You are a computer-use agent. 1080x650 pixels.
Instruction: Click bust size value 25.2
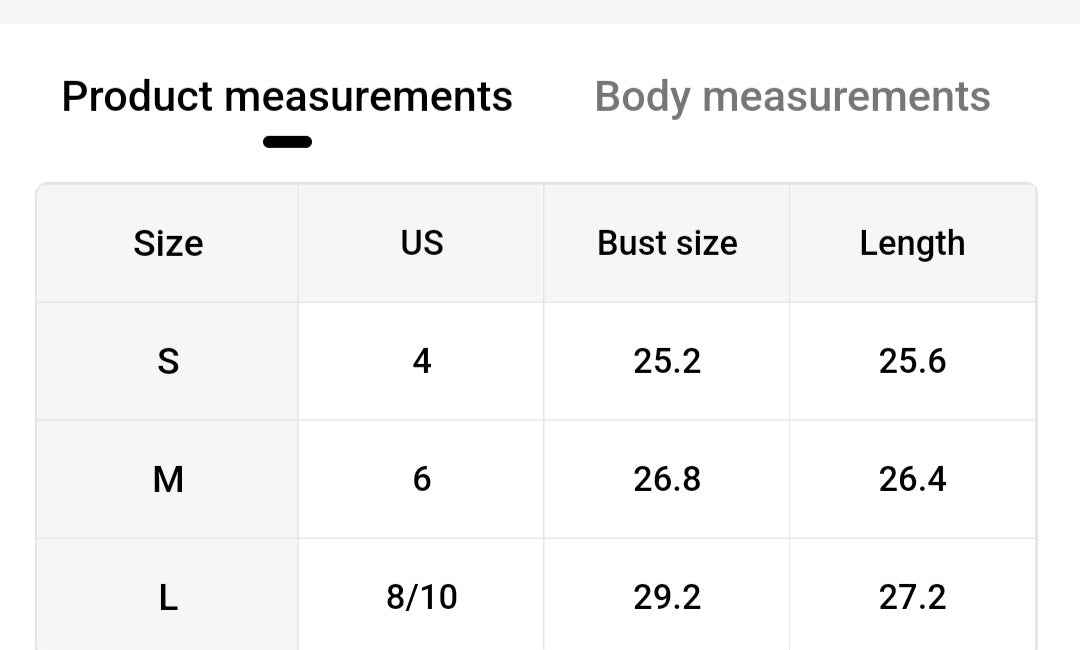point(667,361)
